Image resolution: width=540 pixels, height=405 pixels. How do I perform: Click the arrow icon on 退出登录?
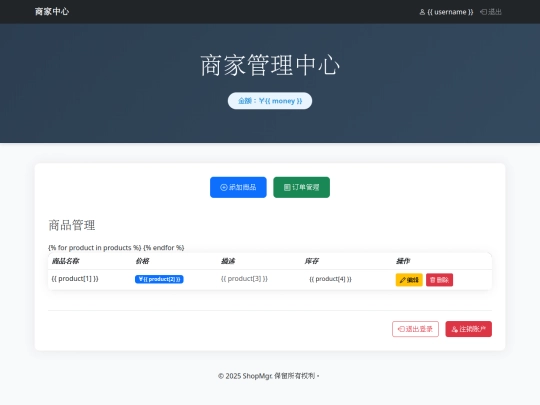(x=401, y=329)
